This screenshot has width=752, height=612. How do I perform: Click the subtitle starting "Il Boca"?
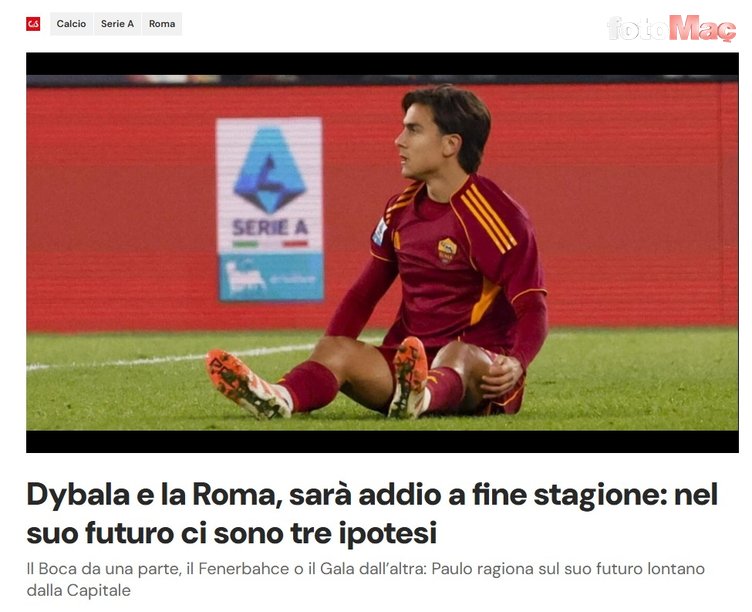tap(365, 579)
